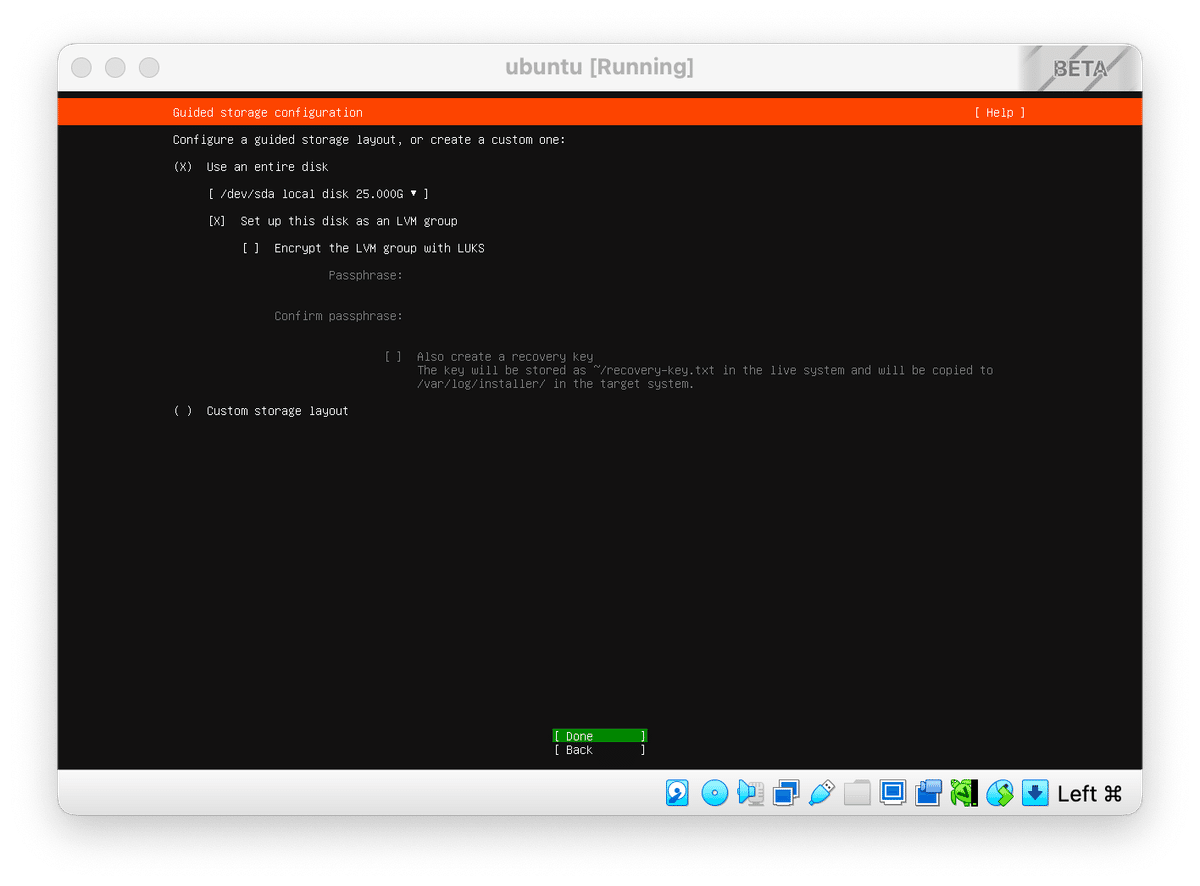1200x886 pixels.
Task: Click the Back button
Action: pyautogui.click(x=600, y=750)
